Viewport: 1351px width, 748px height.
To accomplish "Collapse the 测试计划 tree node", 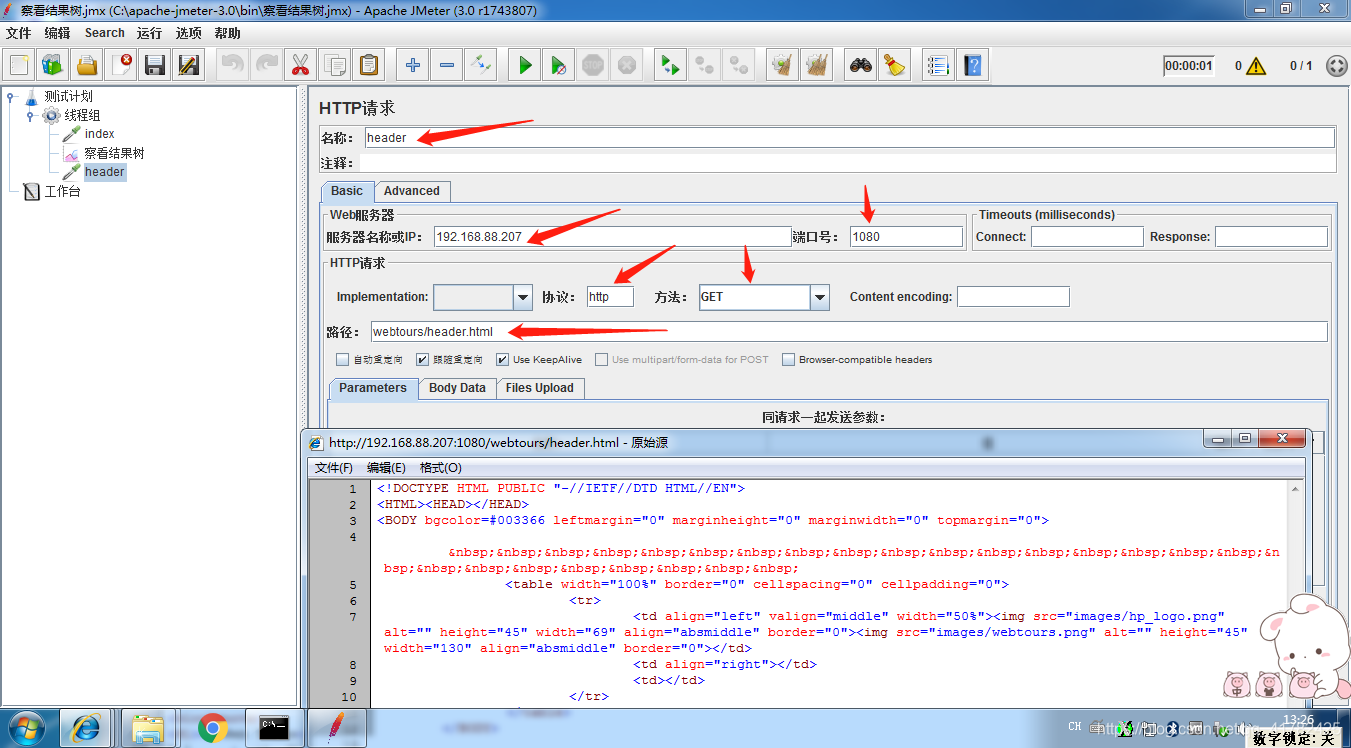I will pyautogui.click(x=11, y=97).
